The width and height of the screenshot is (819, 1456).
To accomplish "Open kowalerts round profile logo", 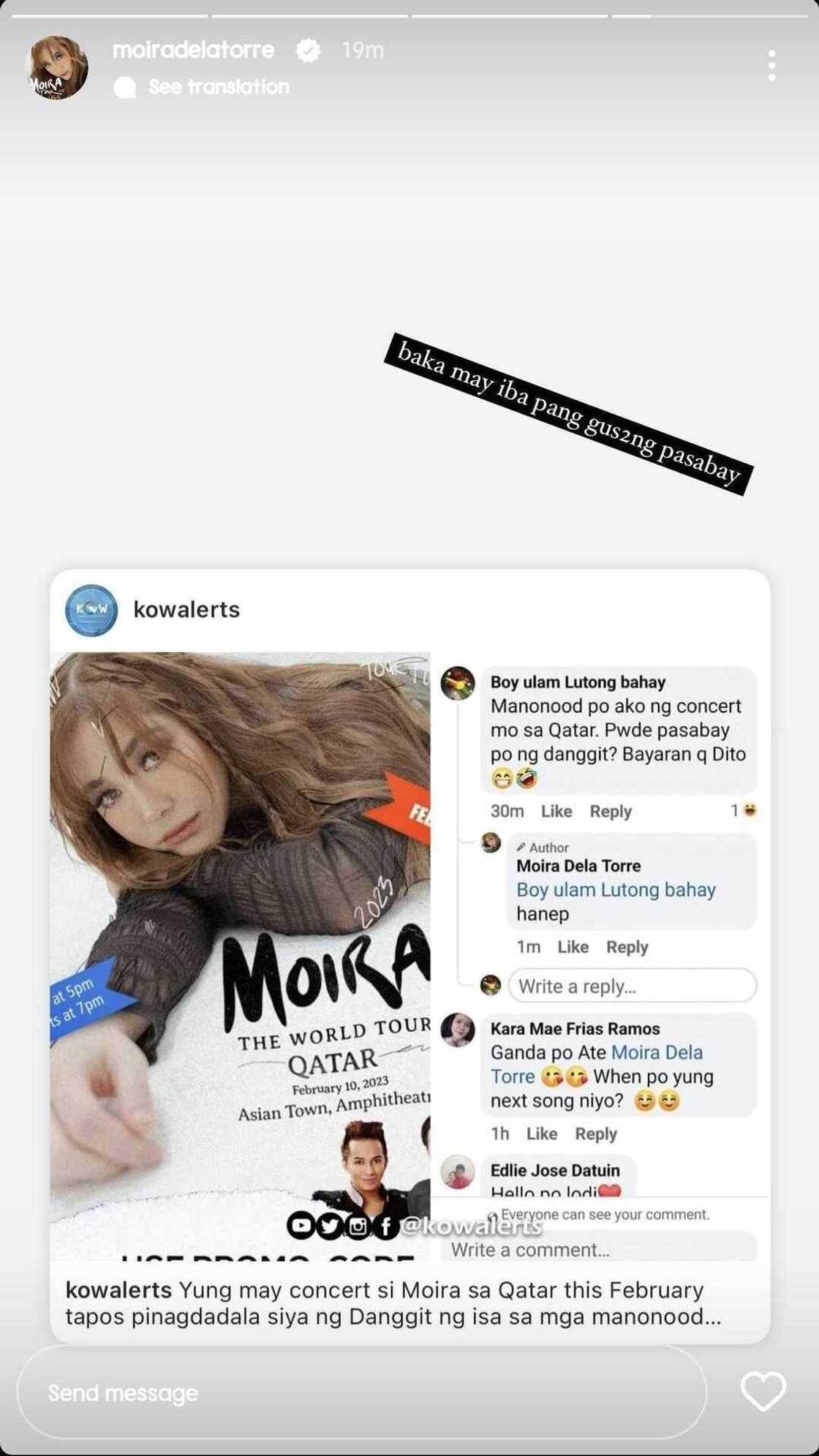I will click(x=91, y=610).
